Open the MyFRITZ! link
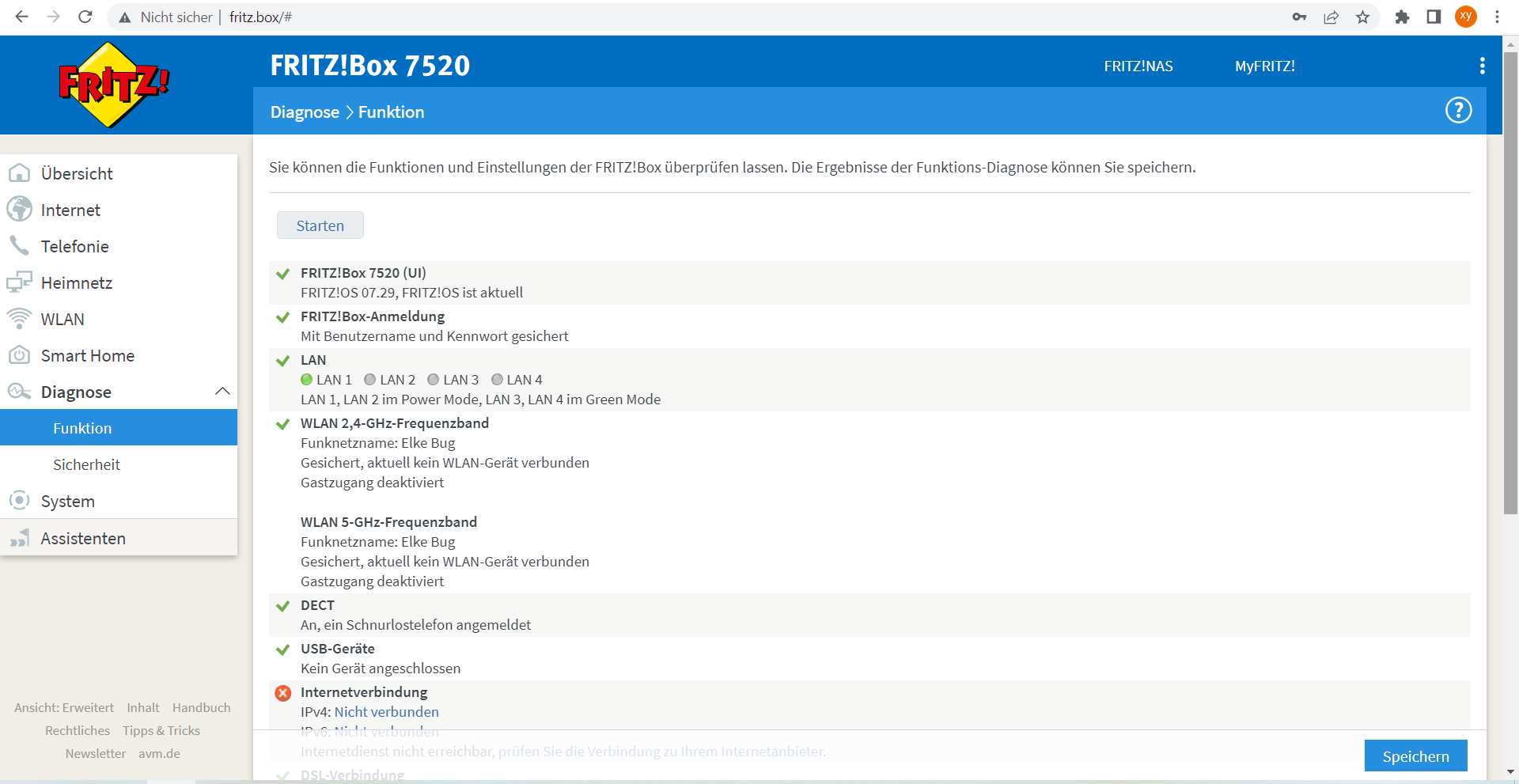 coord(1265,66)
